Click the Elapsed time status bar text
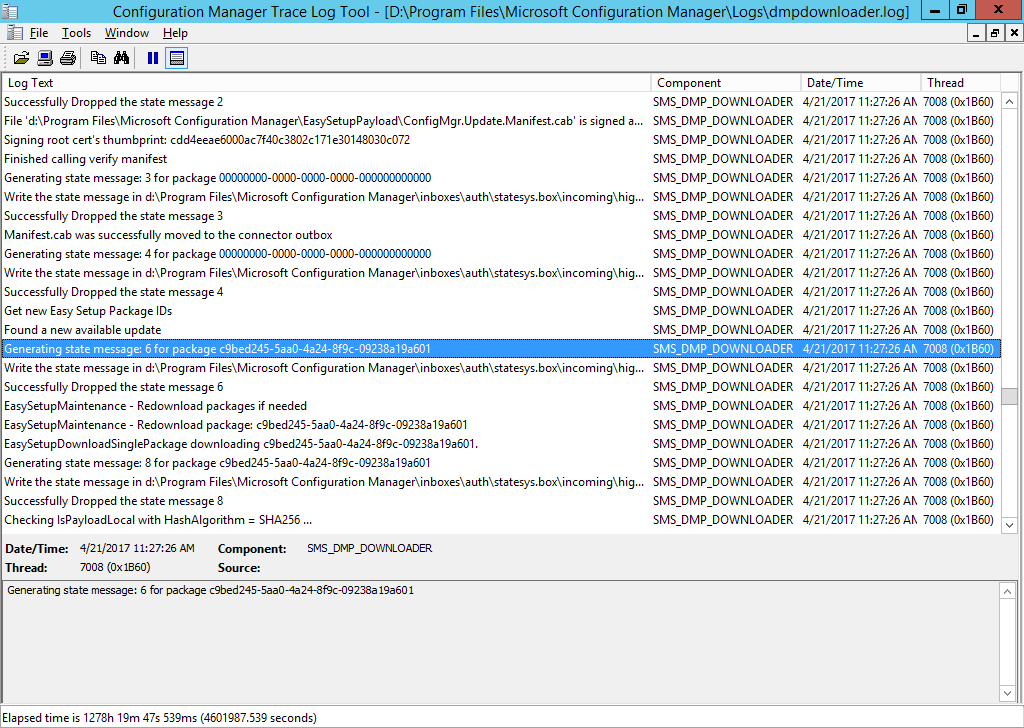The height and width of the screenshot is (728, 1024). pos(160,718)
